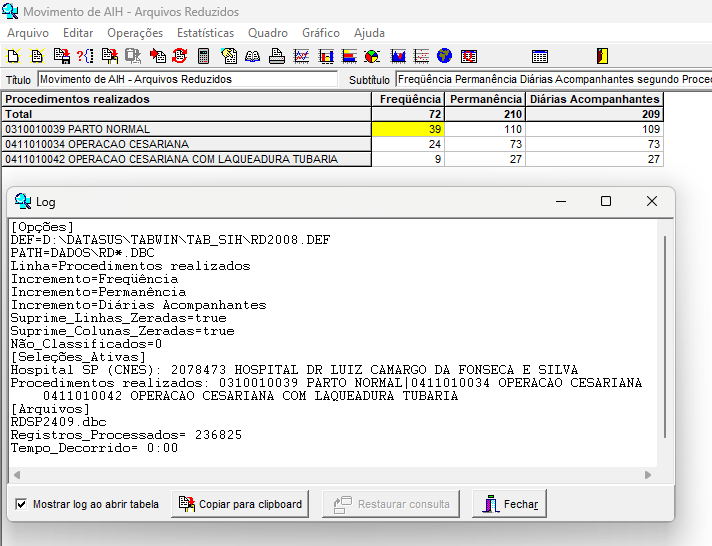Click the hand-on-sheet notes icon

point(229,56)
